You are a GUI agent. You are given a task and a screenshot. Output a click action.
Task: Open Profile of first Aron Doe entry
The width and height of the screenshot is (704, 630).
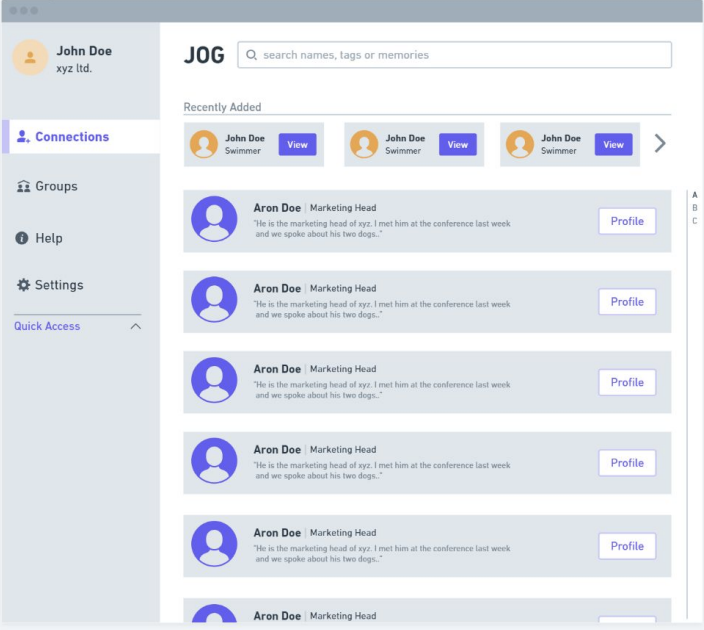627,221
